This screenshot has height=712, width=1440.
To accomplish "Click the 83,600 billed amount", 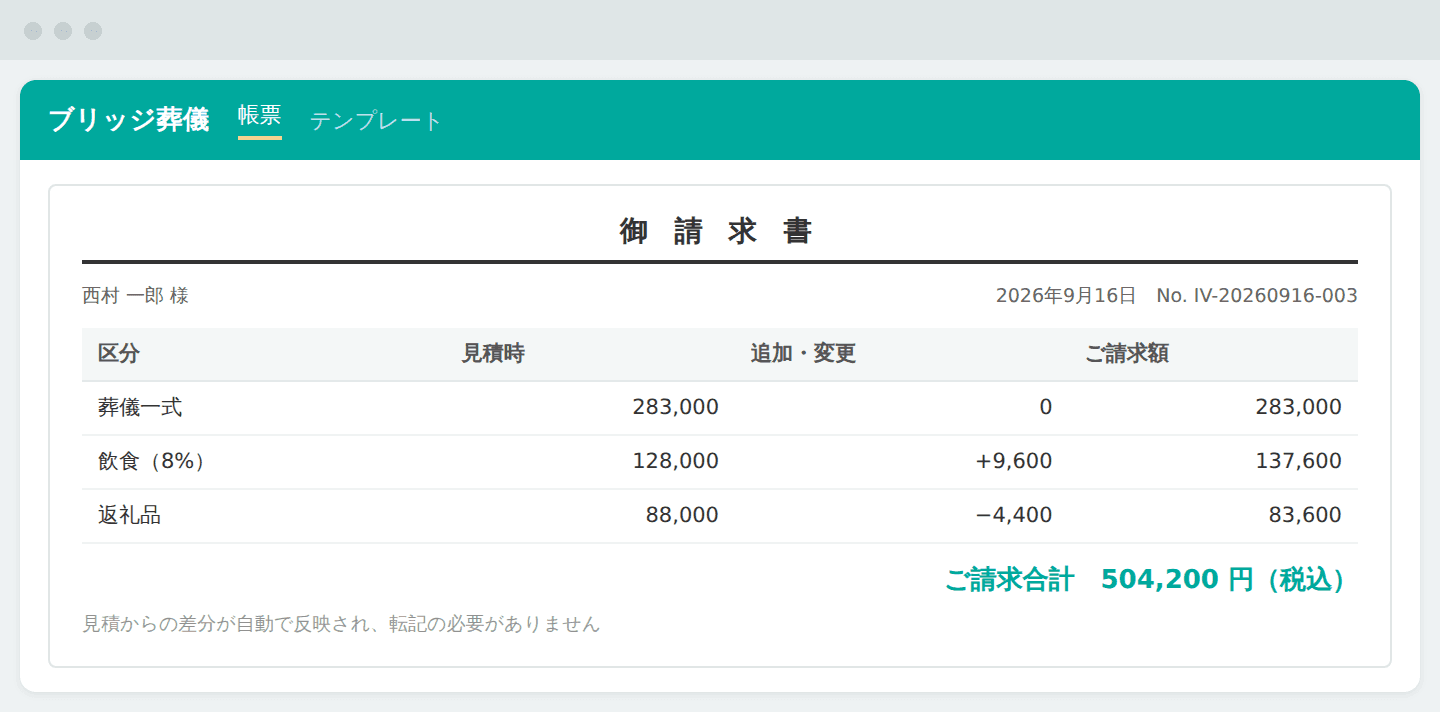I will point(1305,515).
